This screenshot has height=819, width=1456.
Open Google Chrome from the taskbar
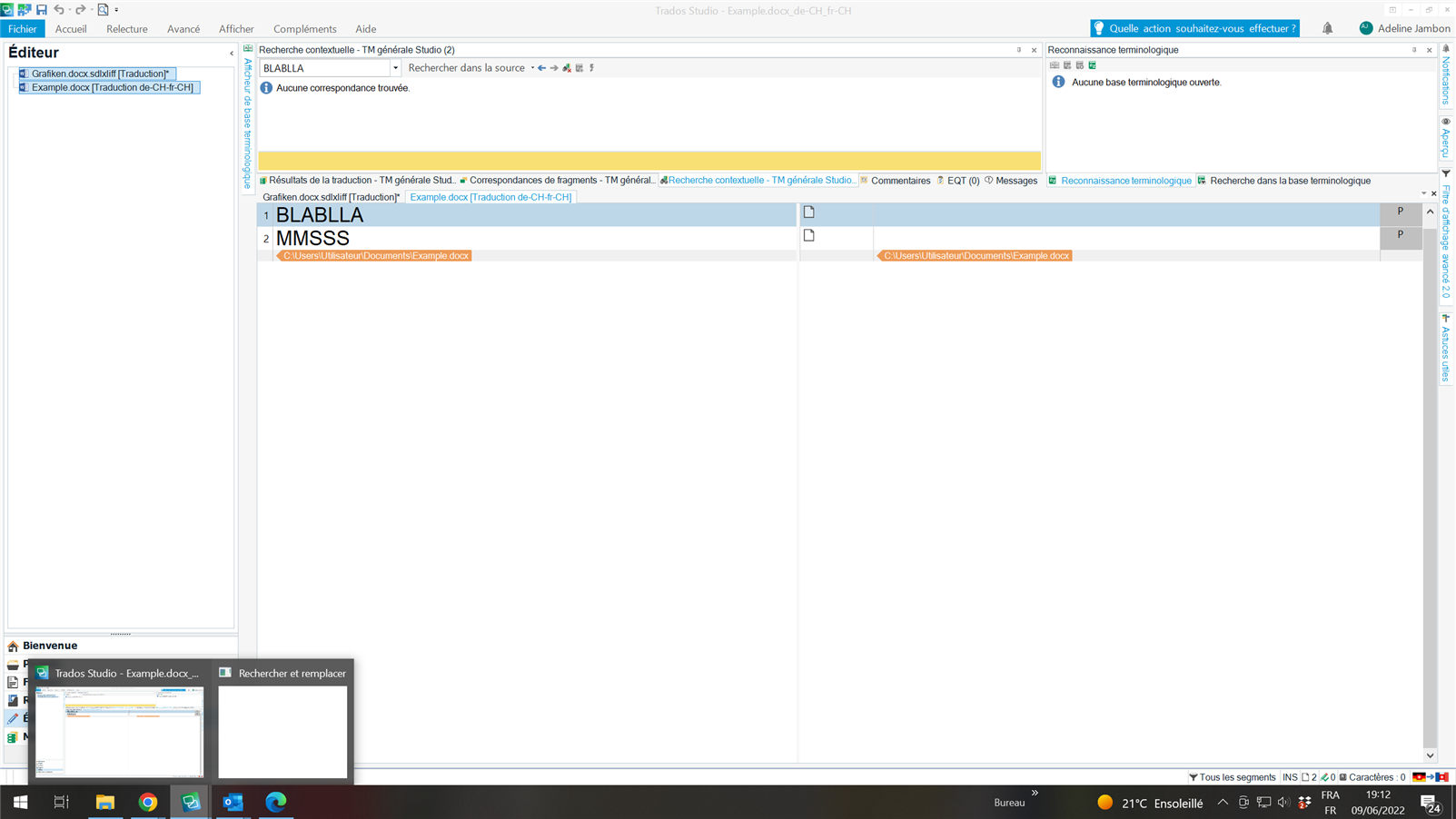pyautogui.click(x=148, y=802)
